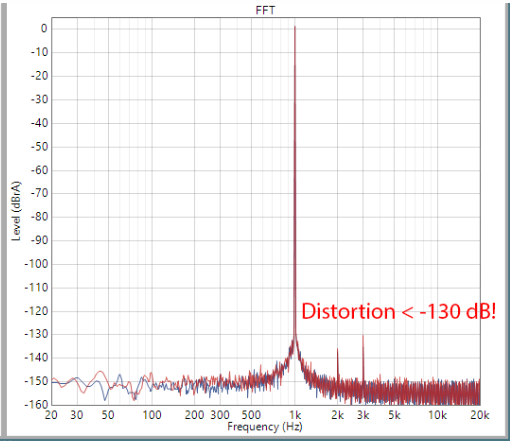Click the Frequency (Hz) axis label
The image size is (510, 441).
pos(265,427)
